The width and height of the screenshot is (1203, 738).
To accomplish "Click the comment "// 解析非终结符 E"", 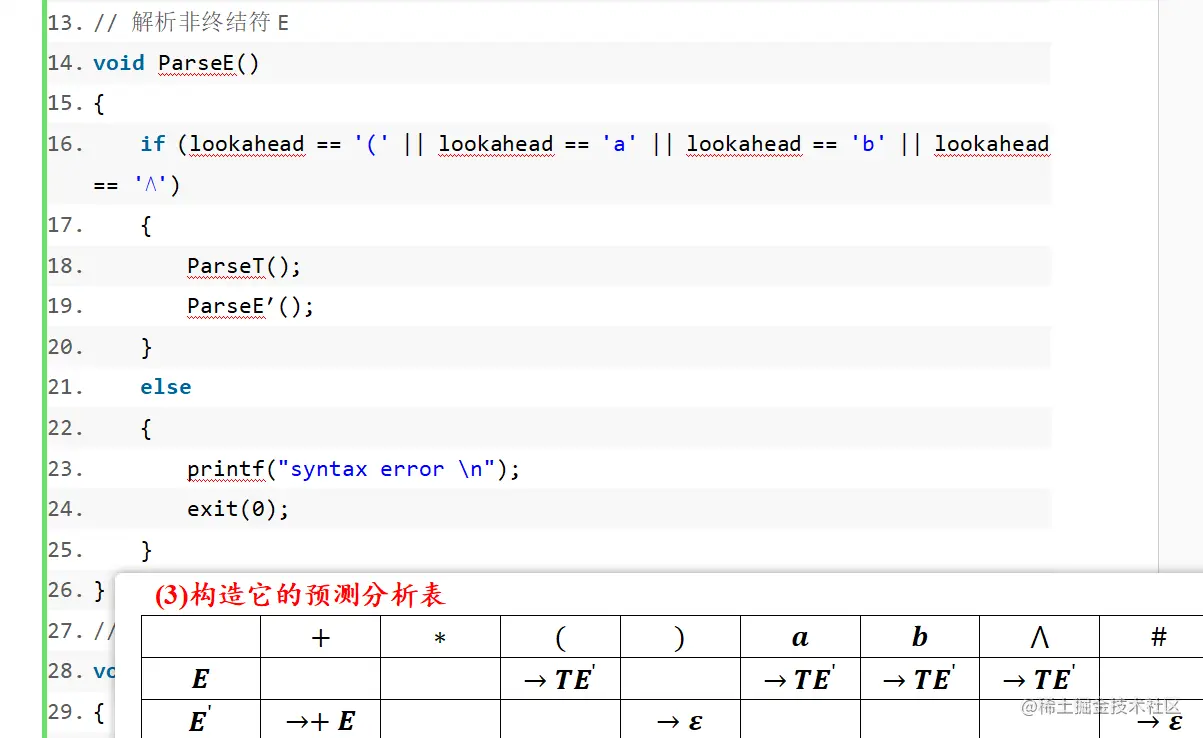I will click(x=191, y=22).
